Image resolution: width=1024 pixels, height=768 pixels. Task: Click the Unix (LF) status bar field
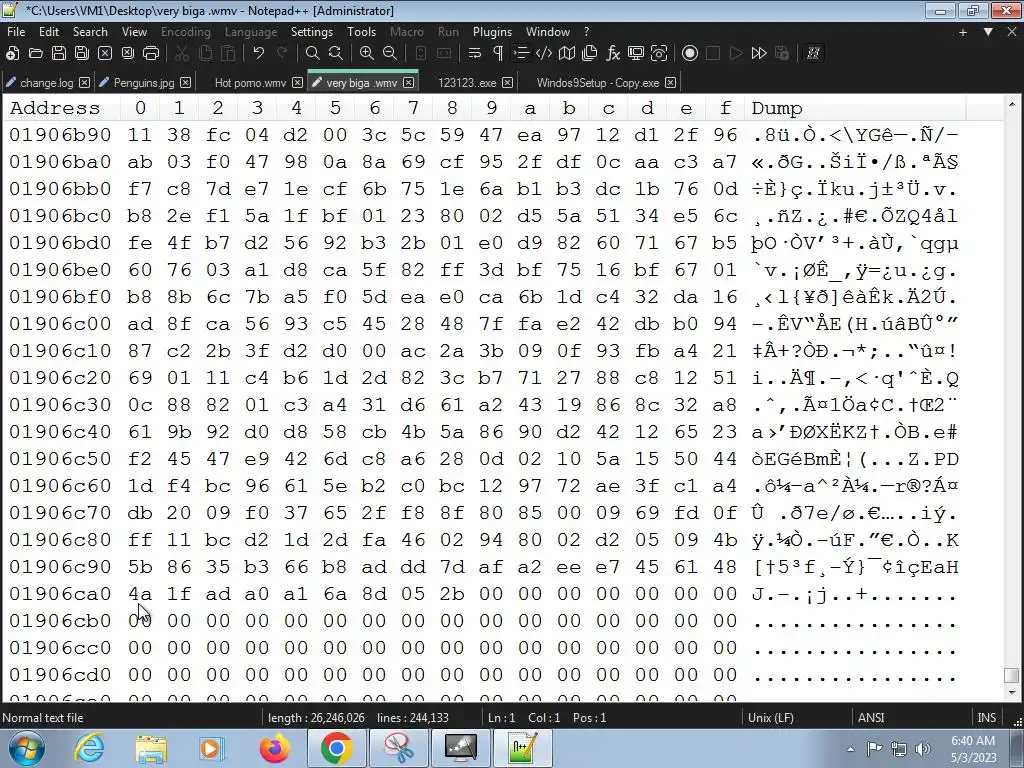click(x=771, y=718)
